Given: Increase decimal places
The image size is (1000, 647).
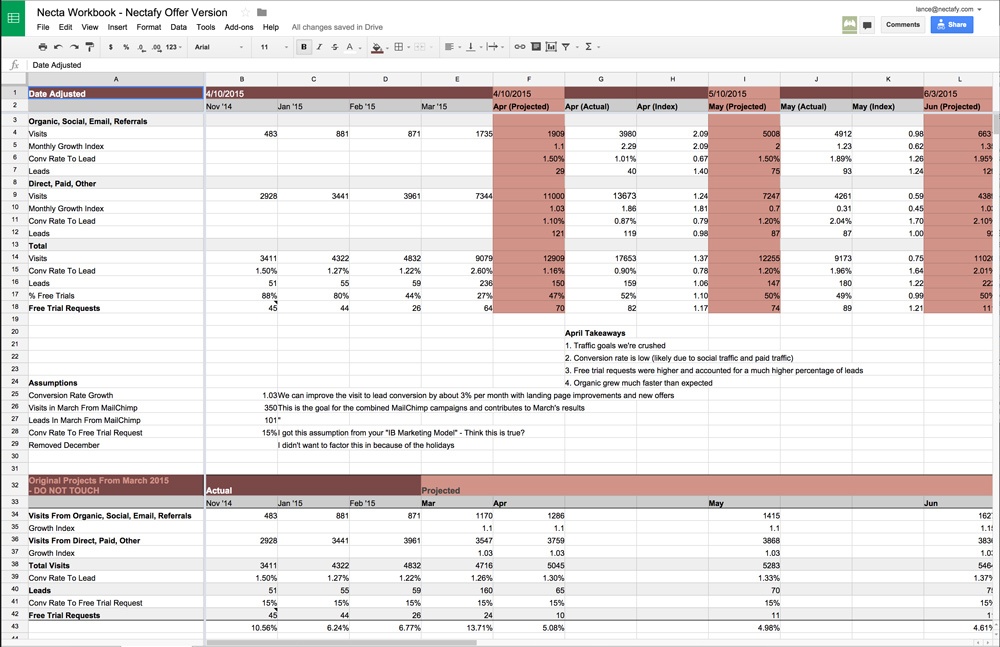Looking at the screenshot, I should 156,47.
